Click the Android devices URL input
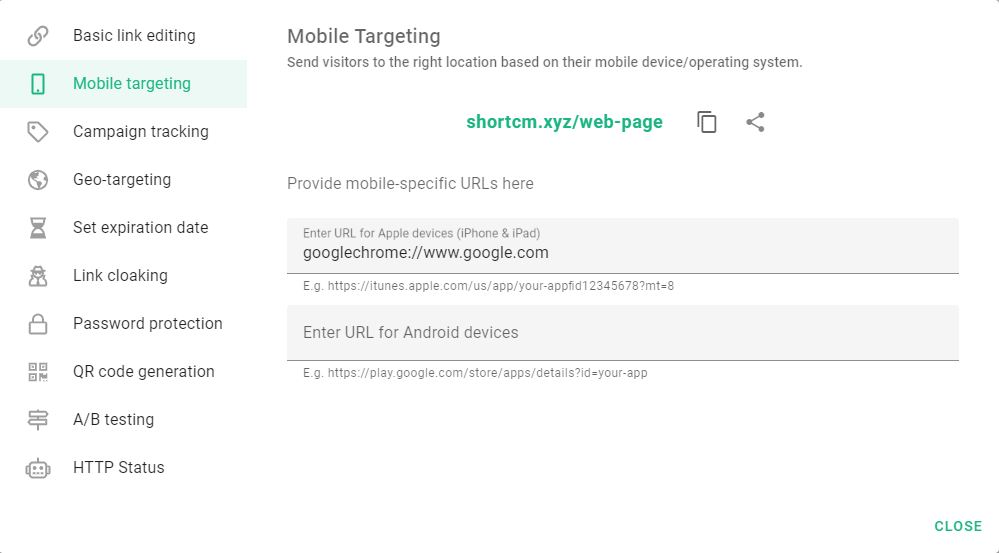The width and height of the screenshot is (999, 553). tap(622, 333)
